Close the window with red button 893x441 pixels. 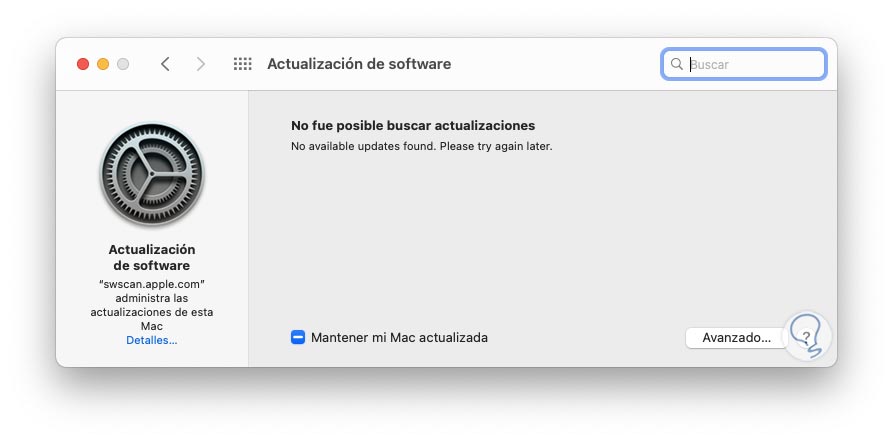83,64
